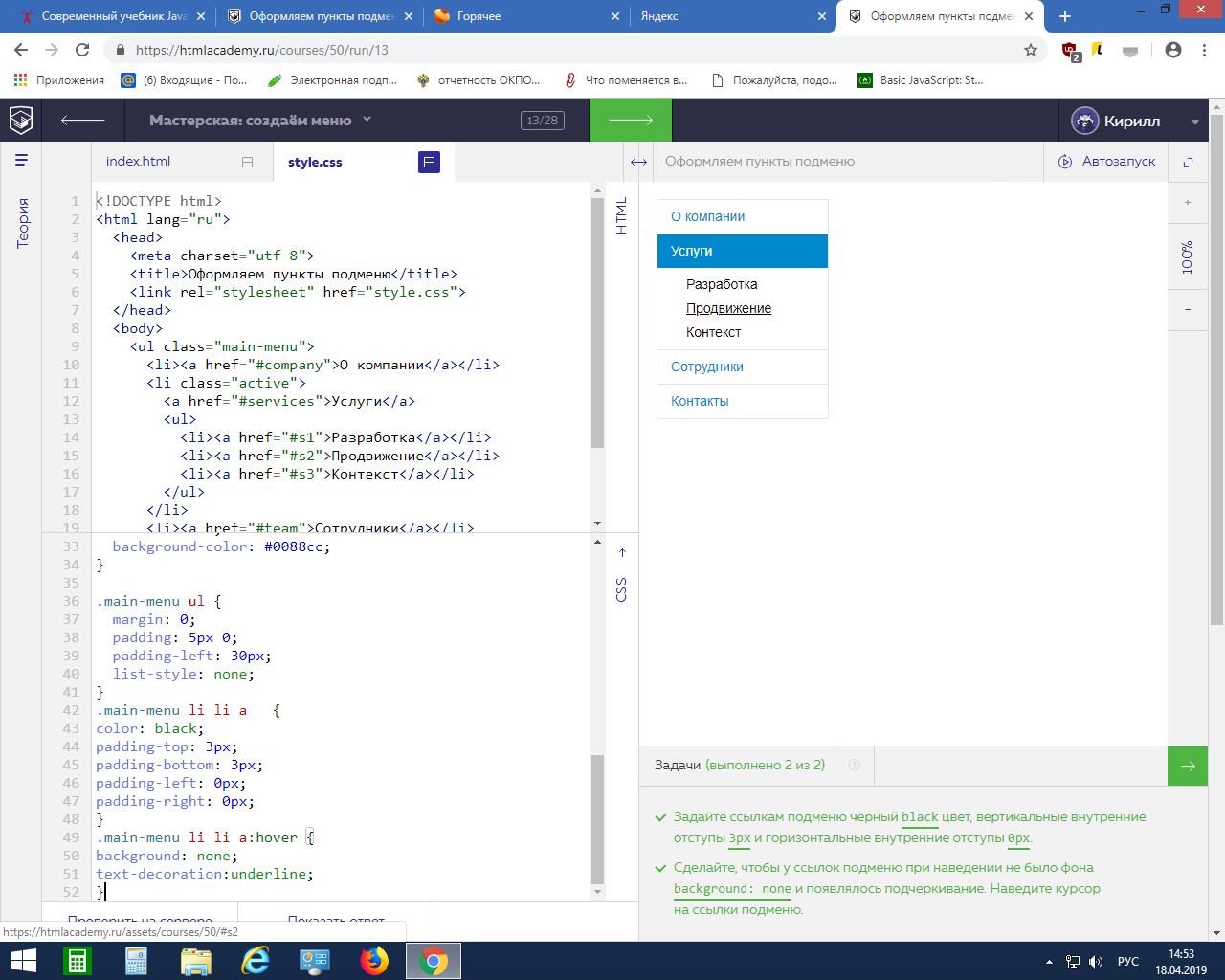This screenshot has height=980, width=1225.
Task: Bookmark this page with star icon
Action: [x=1031, y=50]
